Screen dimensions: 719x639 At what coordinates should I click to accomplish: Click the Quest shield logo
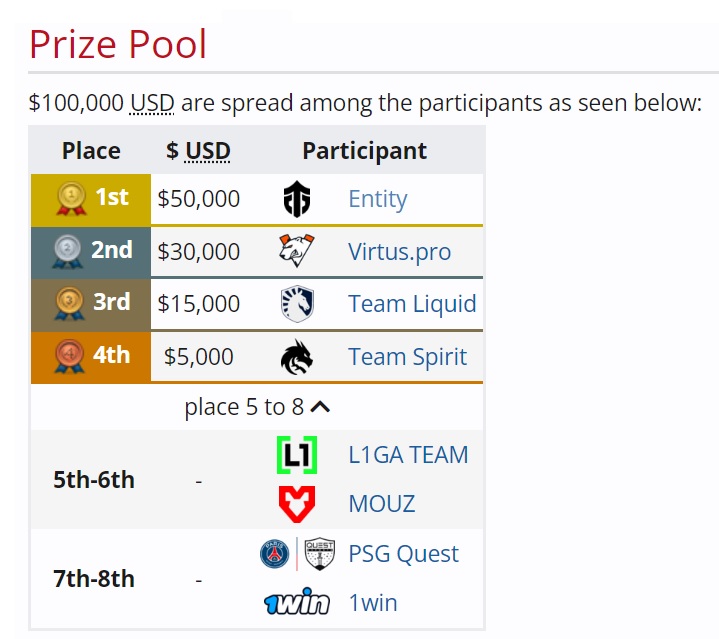[320, 554]
